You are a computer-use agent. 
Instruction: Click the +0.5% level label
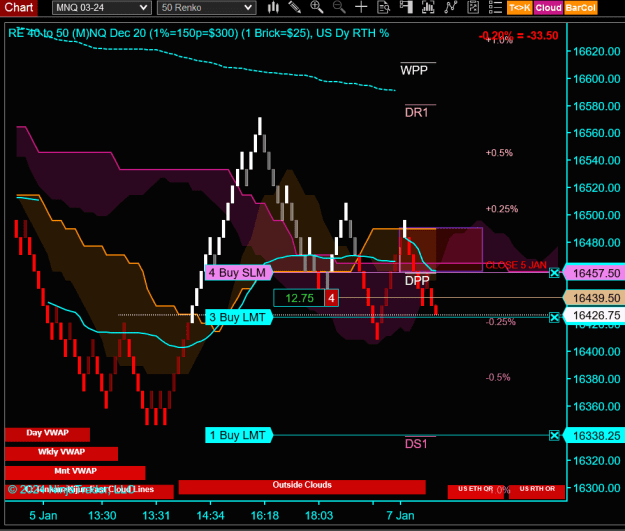pos(499,153)
